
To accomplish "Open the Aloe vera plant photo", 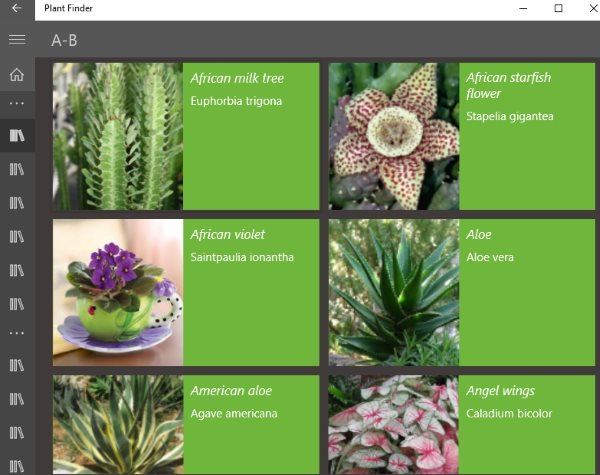I will point(394,292).
